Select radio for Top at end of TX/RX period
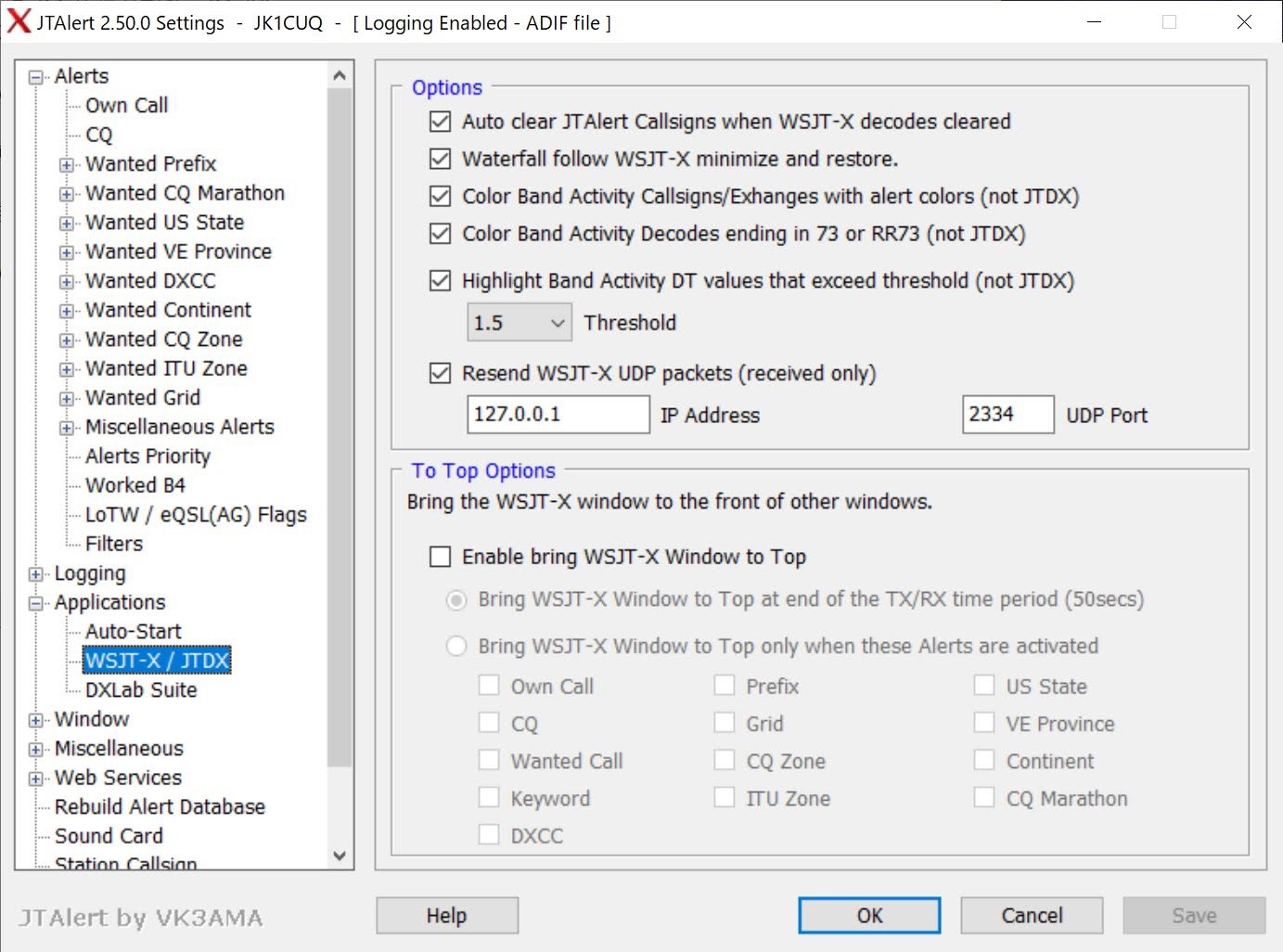 coord(456,599)
